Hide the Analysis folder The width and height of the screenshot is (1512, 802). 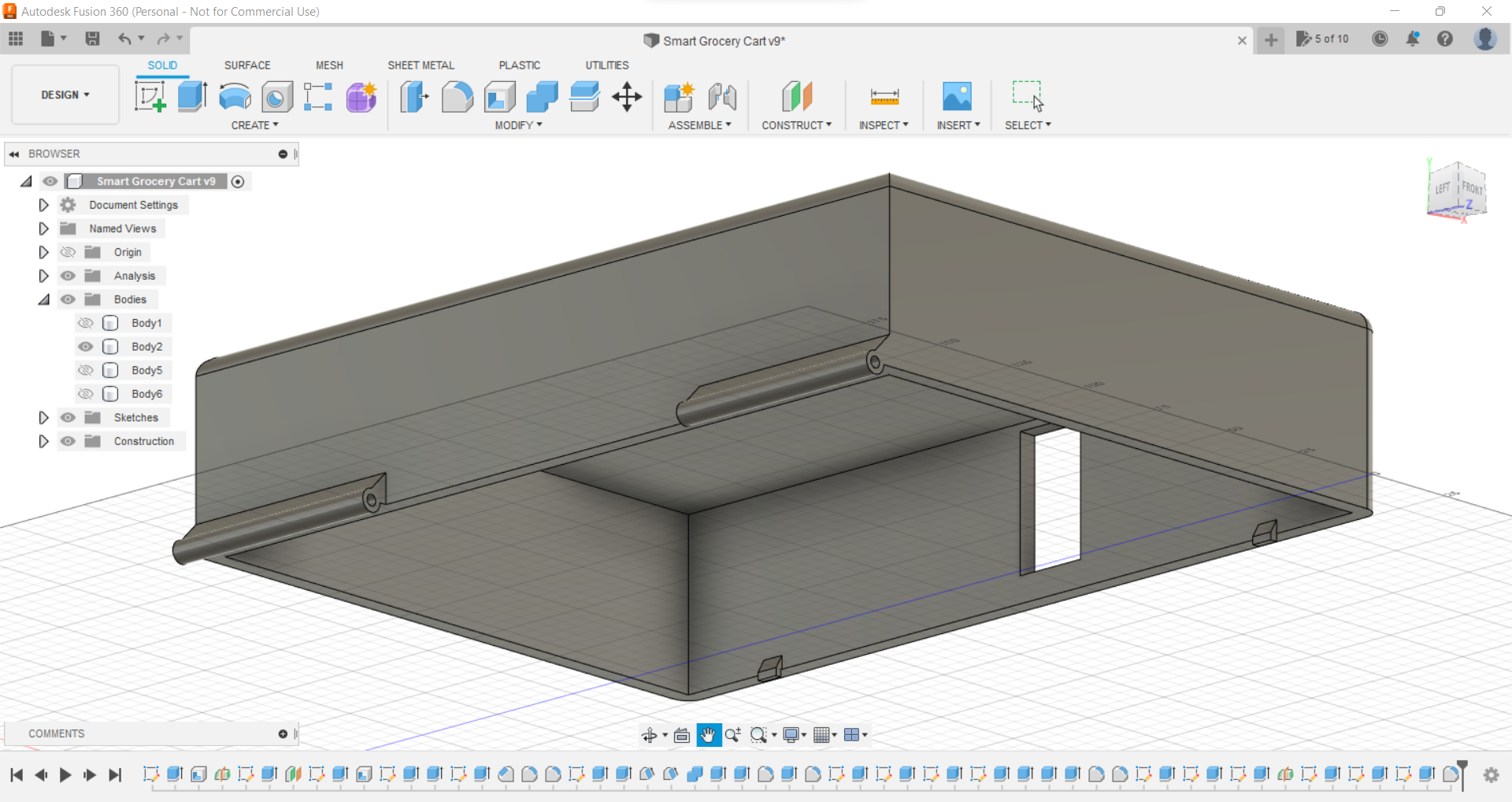pyautogui.click(x=69, y=276)
